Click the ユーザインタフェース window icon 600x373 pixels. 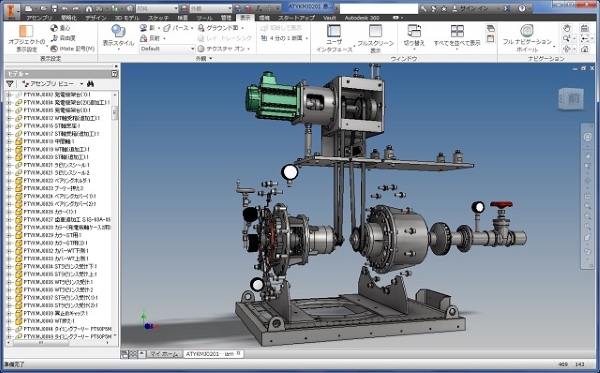[x=334, y=31]
